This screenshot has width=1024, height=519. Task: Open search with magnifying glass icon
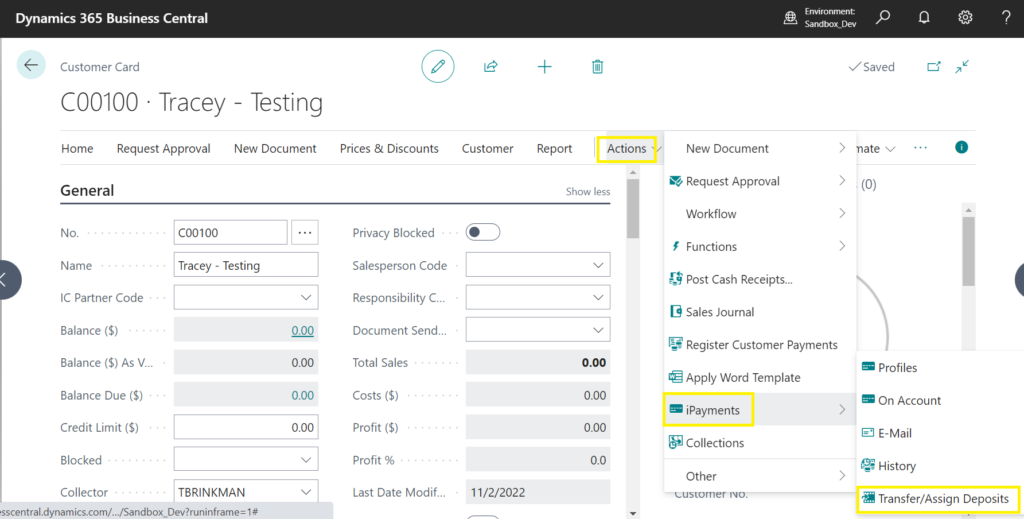pyautogui.click(x=883, y=18)
